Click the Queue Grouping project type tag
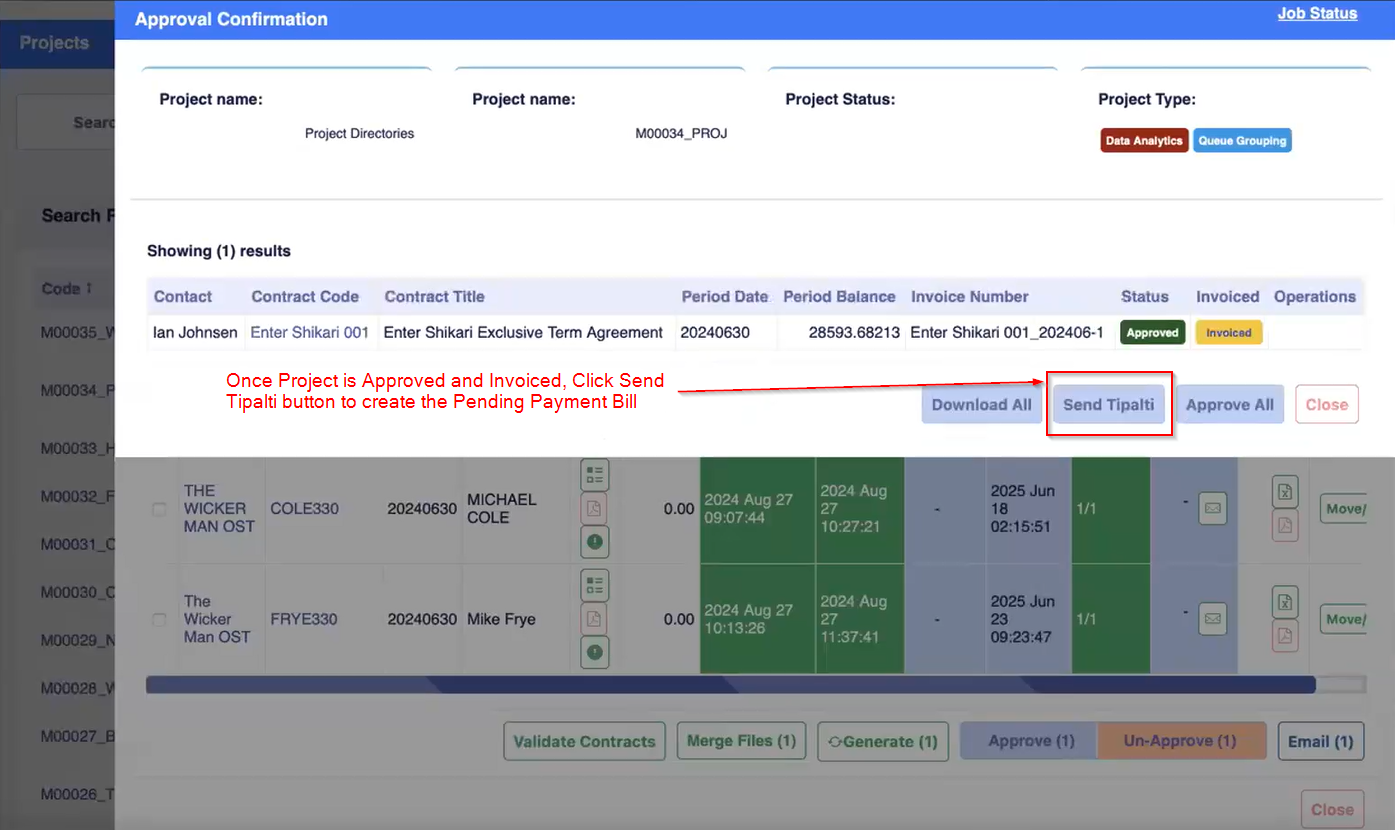 tap(1242, 141)
